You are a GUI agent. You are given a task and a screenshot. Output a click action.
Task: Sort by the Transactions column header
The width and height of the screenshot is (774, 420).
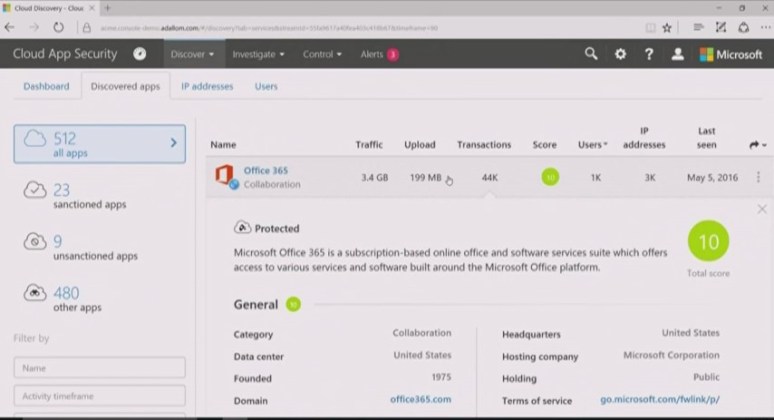(484, 145)
